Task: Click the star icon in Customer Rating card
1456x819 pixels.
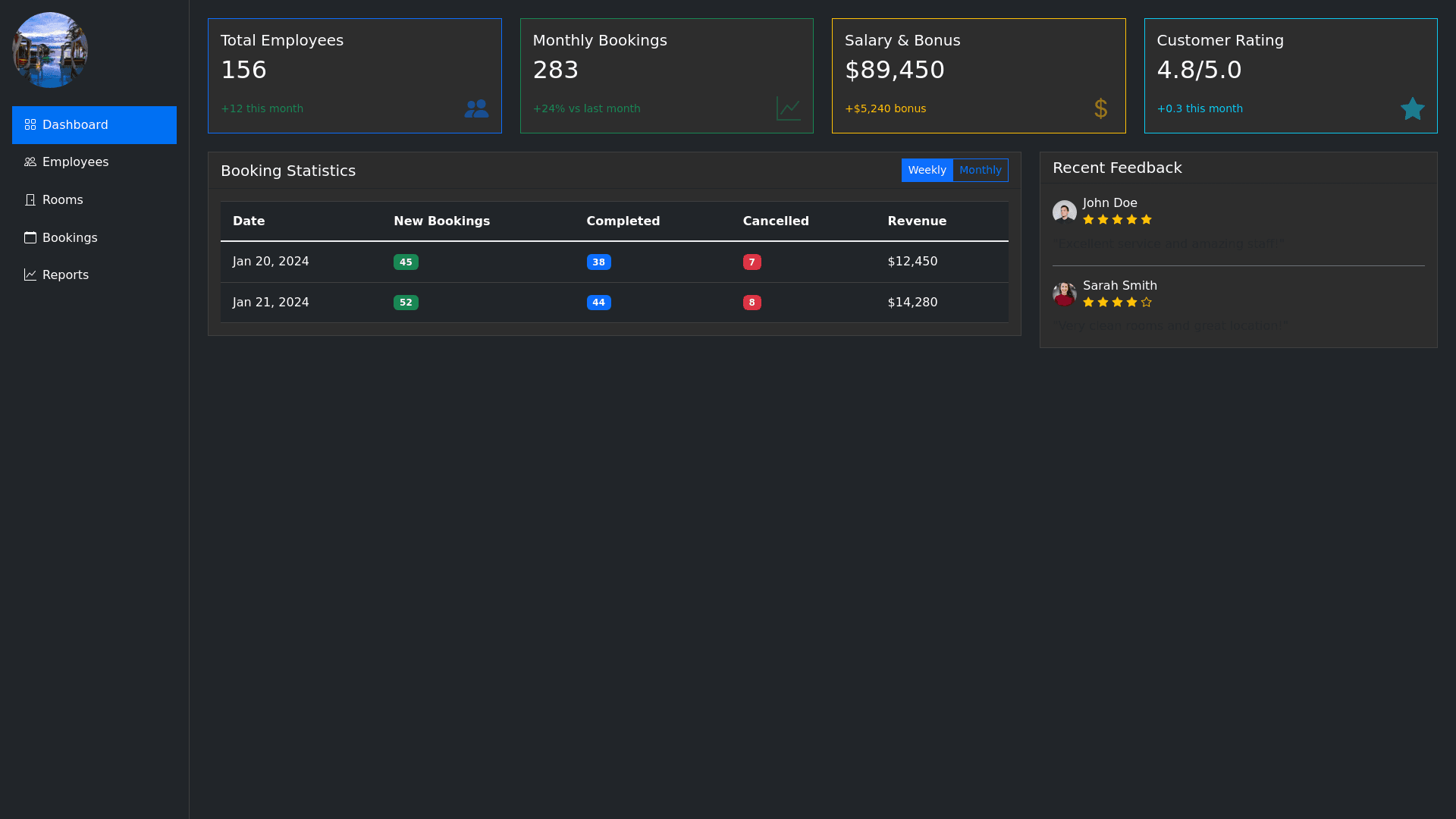Action: click(x=1412, y=108)
